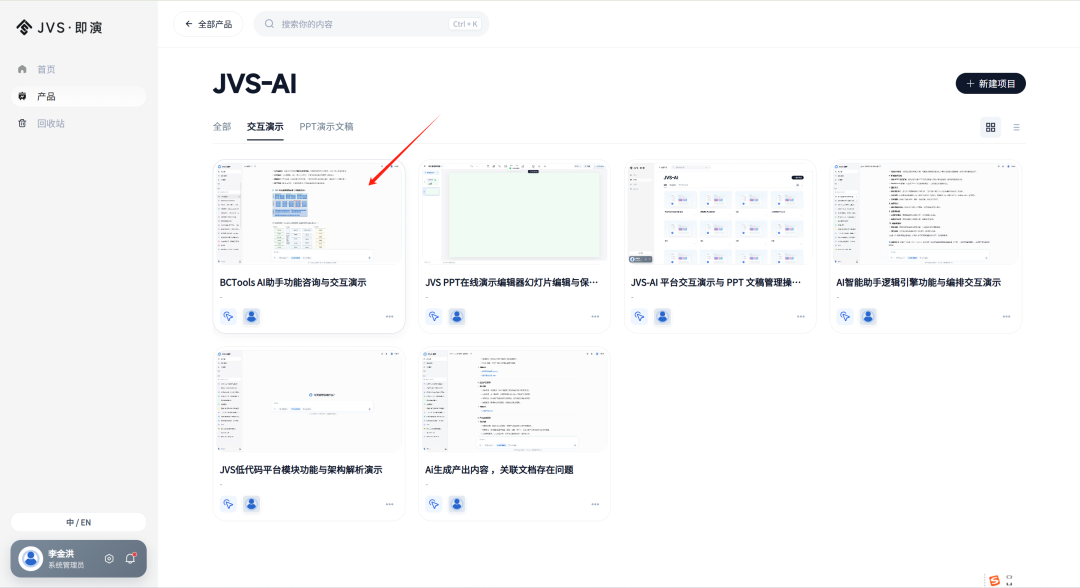Click the owner avatar on JVS PPT在线演示编辑器 card
Screen dimensions: 1080x588
click(x=457, y=317)
